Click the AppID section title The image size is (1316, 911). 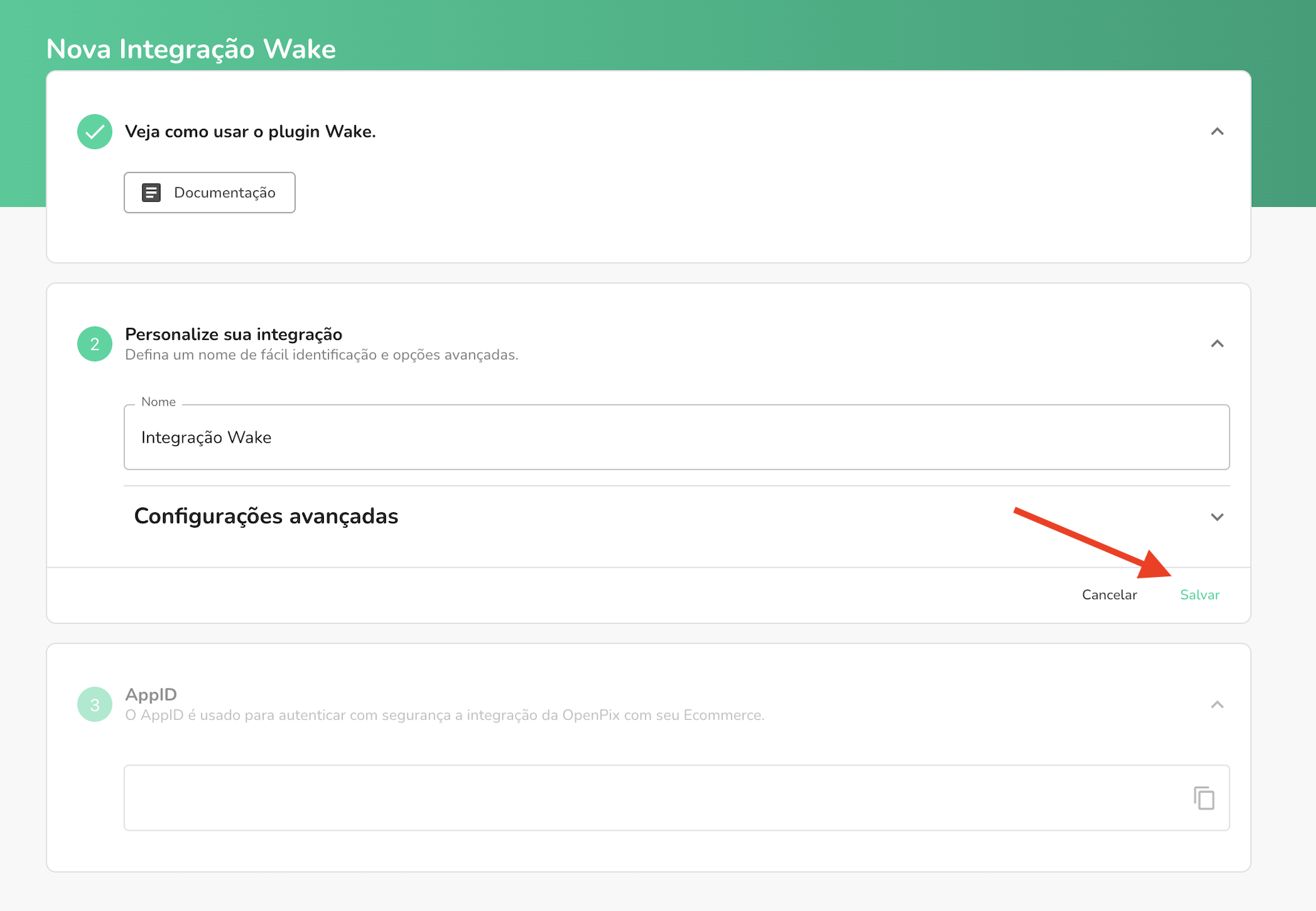(151, 695)
